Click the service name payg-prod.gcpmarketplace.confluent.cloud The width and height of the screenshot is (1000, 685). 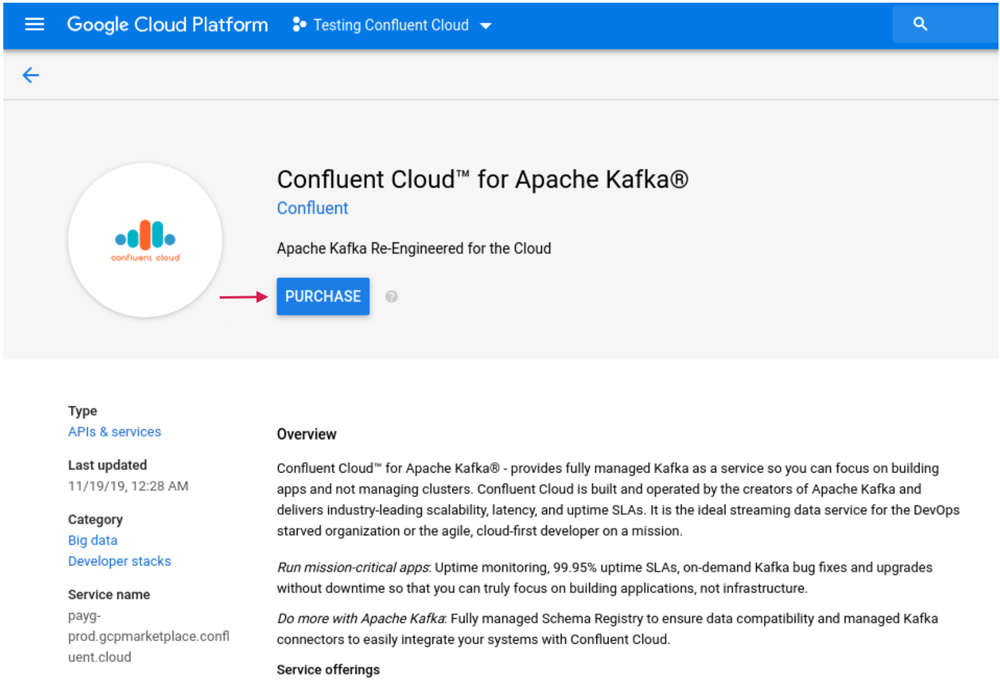149,637
